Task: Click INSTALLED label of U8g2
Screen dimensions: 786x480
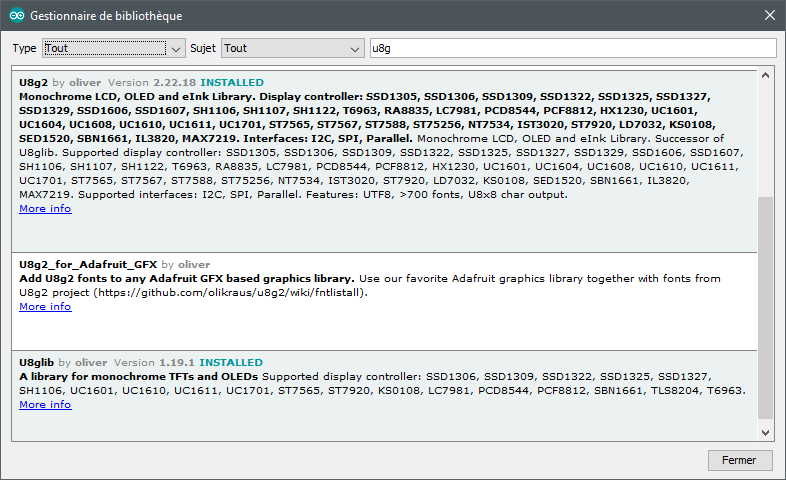Action: (x=232, y=83)
